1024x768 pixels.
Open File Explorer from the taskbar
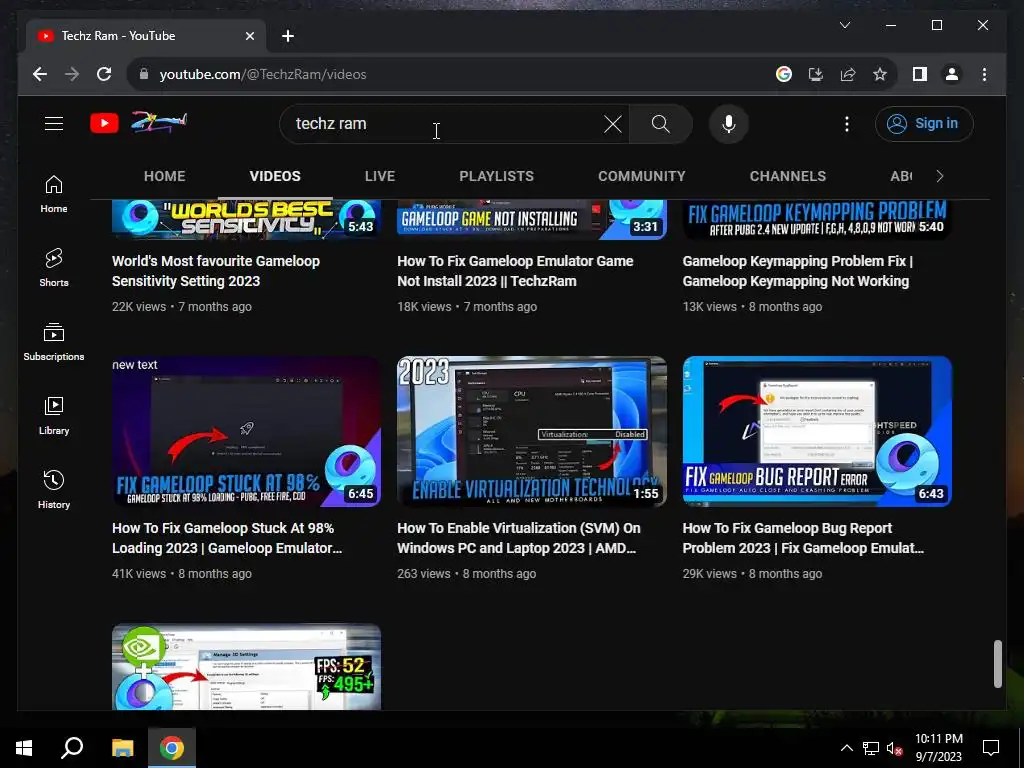click(x=122, y=748)
